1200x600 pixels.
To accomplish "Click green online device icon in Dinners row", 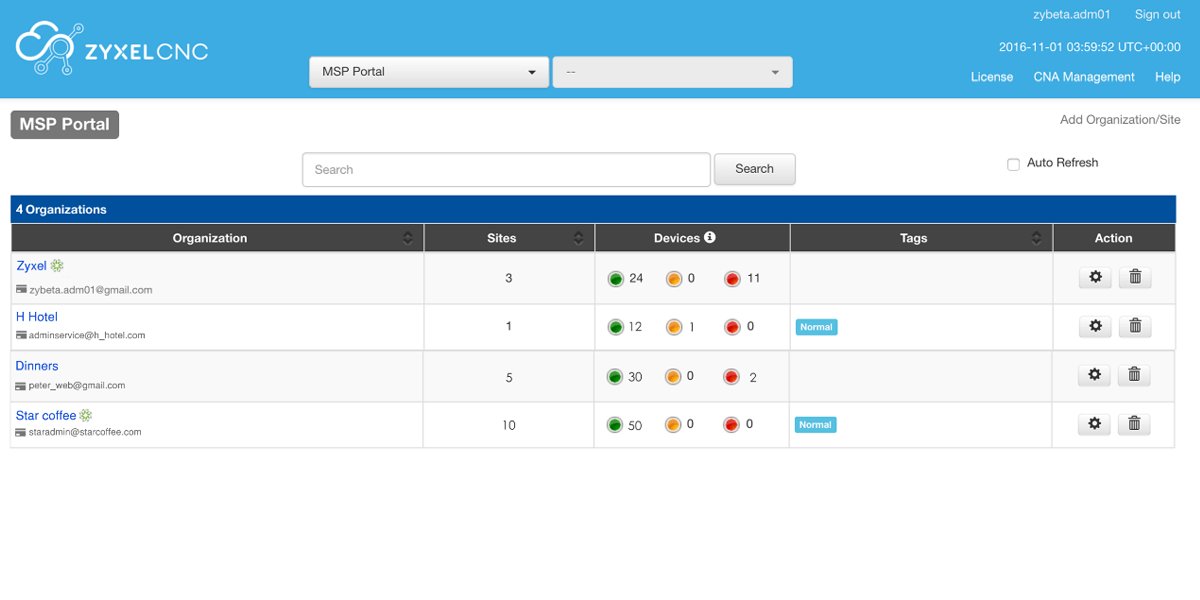I will pyautogui.click(x=615, y=377).
